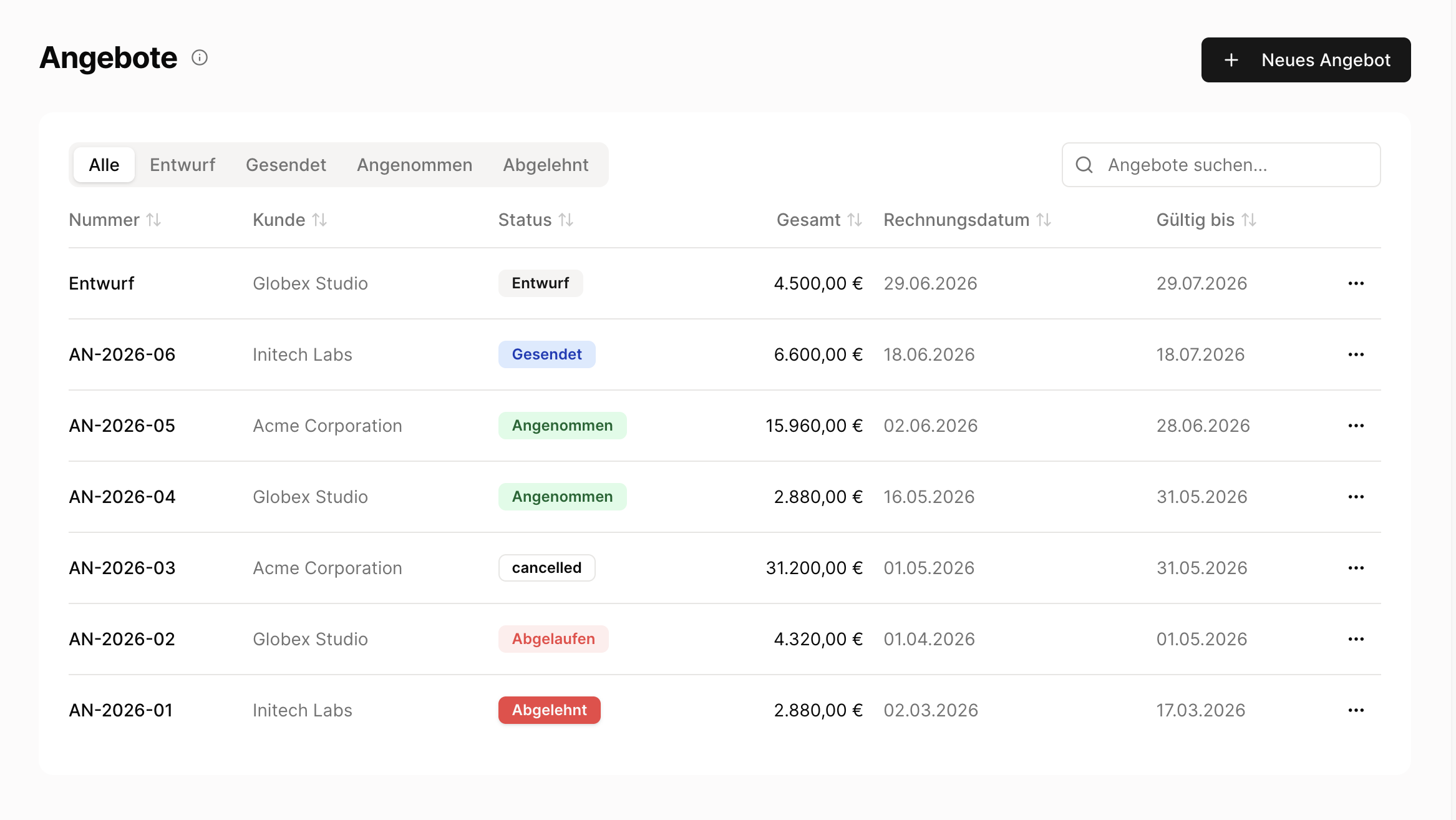The width and height of the screenshot is (1456, 820).
Task: Click the Entwurf status badge
Action: tap(540, 283)
